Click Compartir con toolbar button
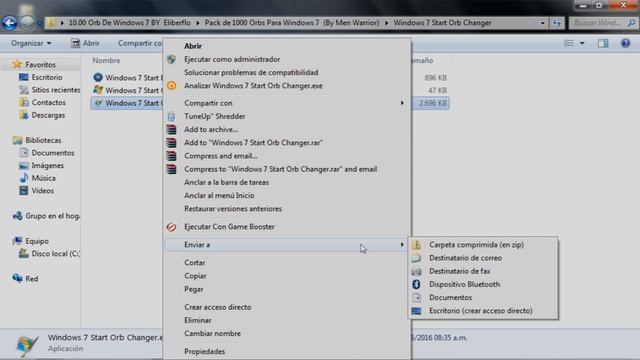The image size is (640, 360). [140, 43]
